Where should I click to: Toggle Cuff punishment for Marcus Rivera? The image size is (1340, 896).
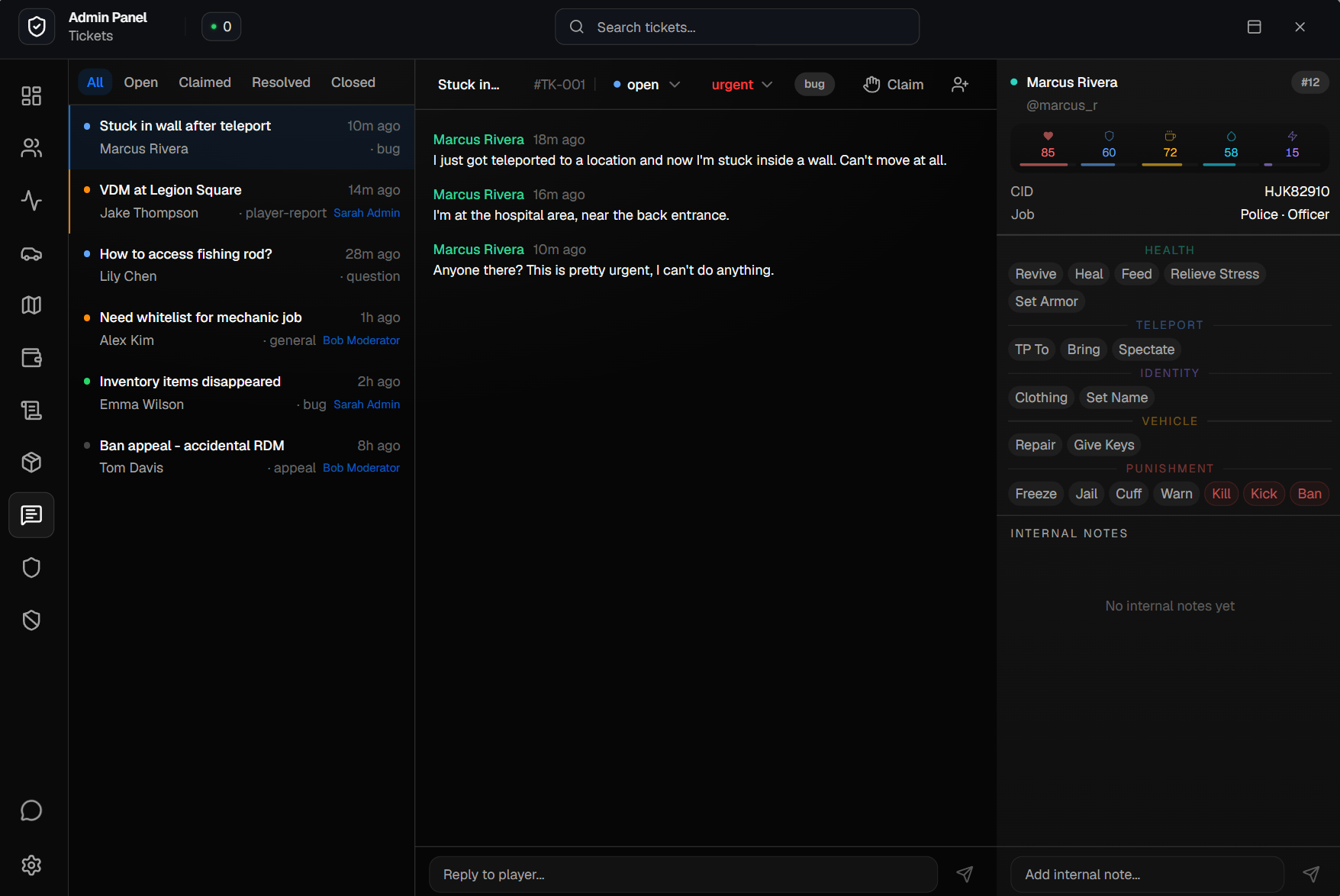[x=1128, y=494]
